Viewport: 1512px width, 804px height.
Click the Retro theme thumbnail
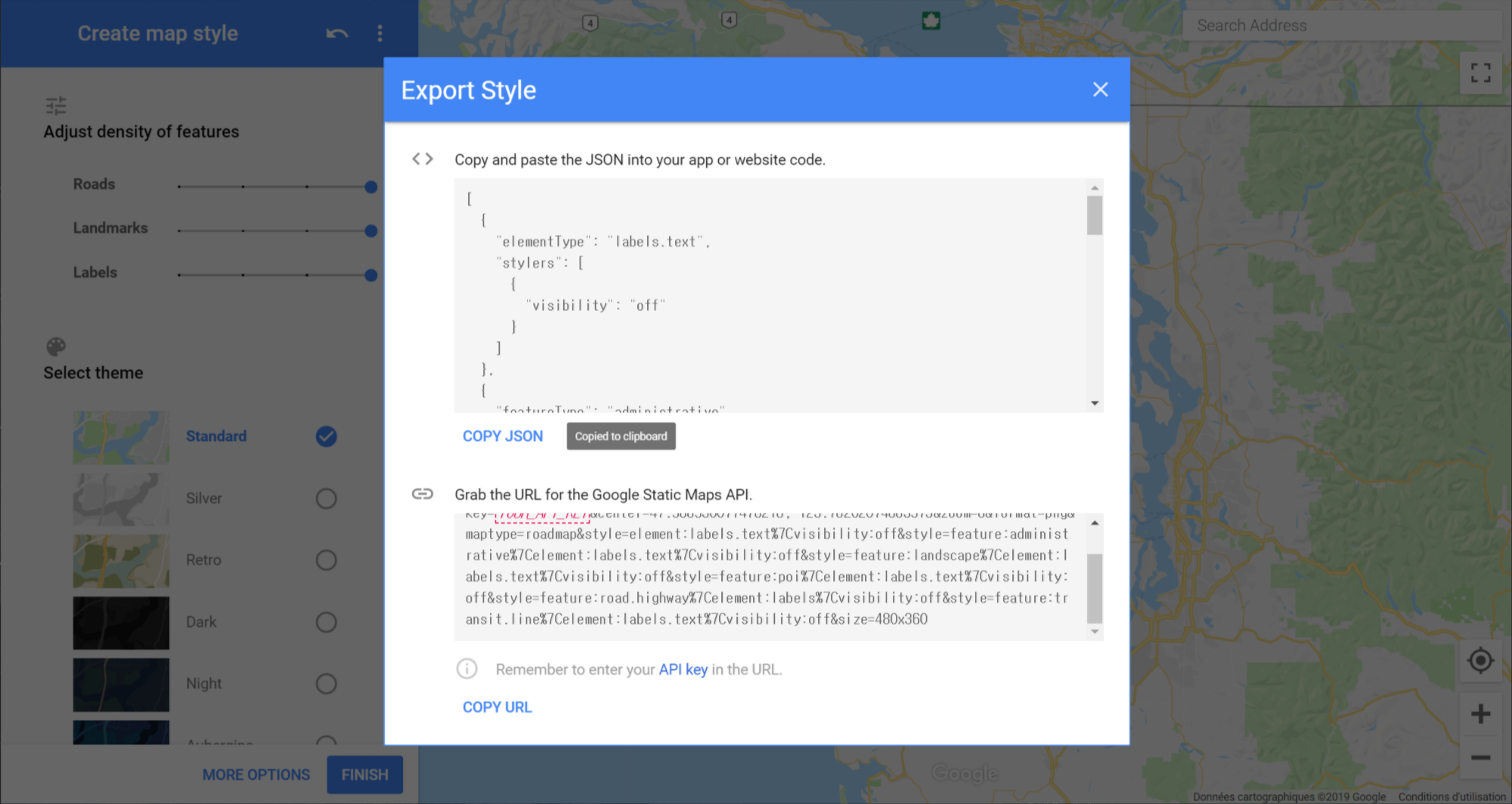[121, 561]
